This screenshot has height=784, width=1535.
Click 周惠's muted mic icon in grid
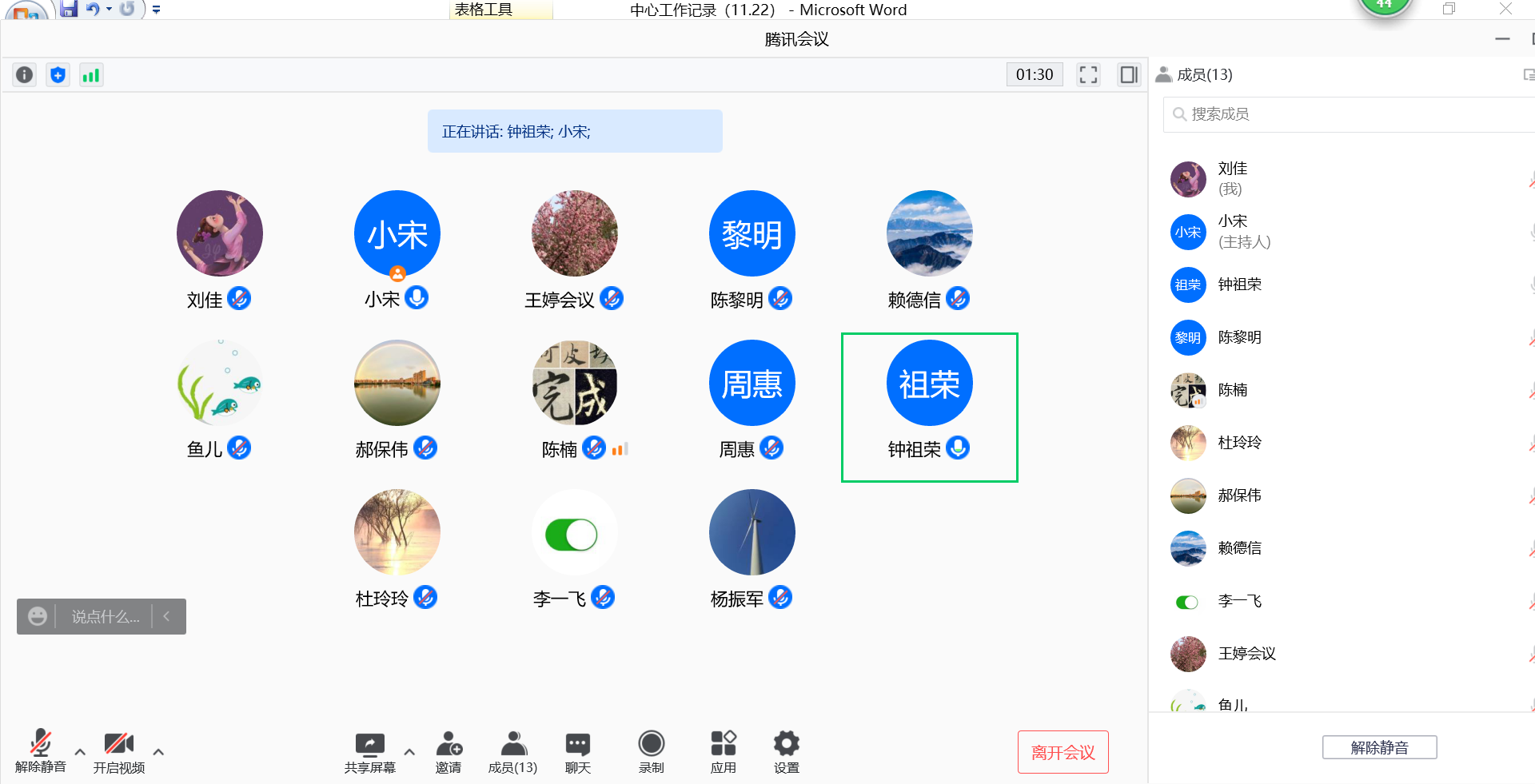[771, 448]
